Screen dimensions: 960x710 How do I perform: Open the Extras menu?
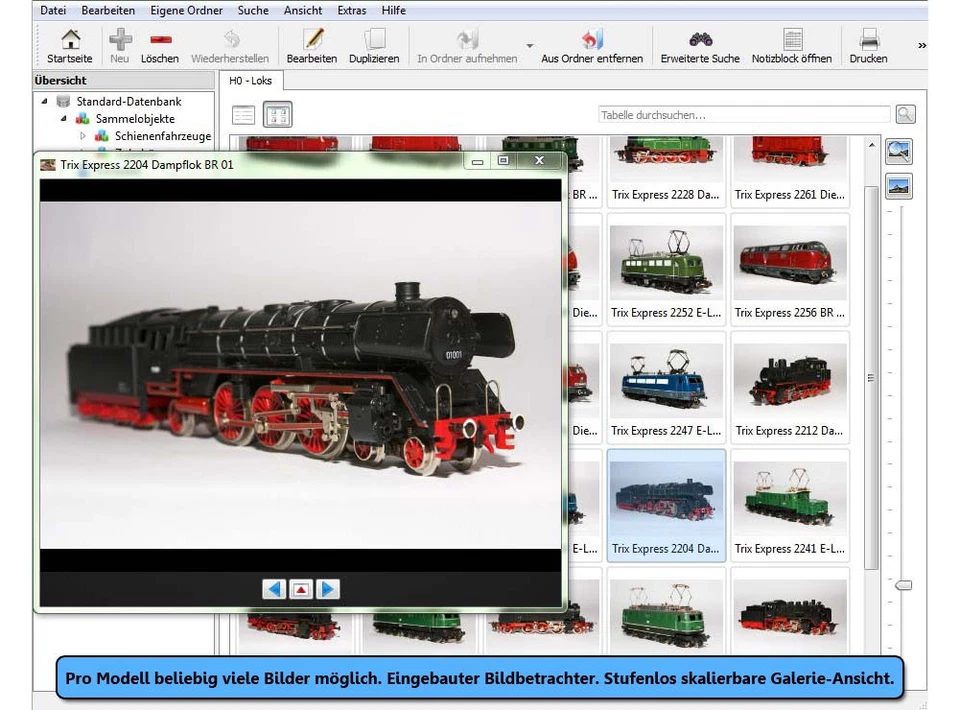351,10
